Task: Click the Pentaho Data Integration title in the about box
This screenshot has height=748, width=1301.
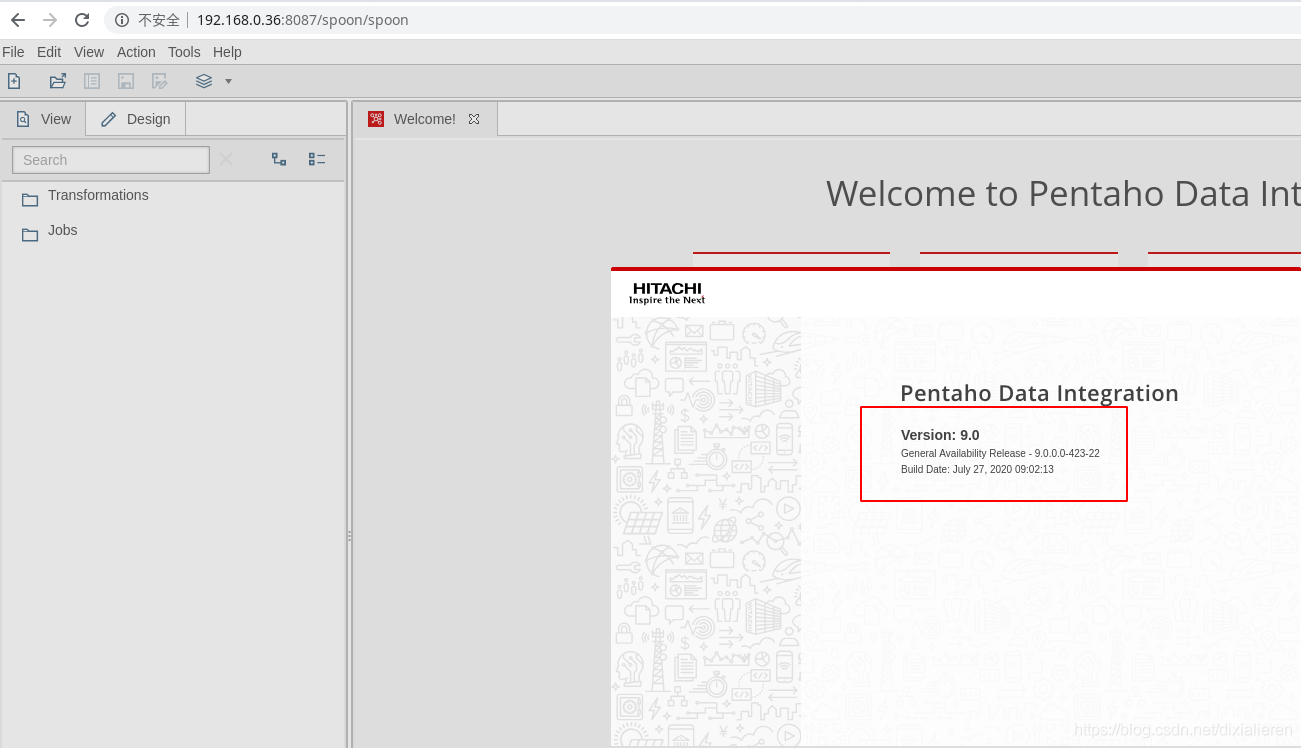Action: [x=1039, y=393]
